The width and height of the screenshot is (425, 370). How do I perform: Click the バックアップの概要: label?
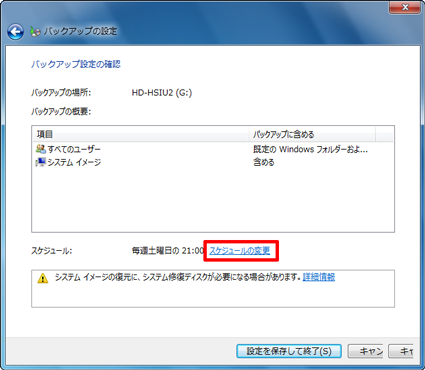(61, 111)
